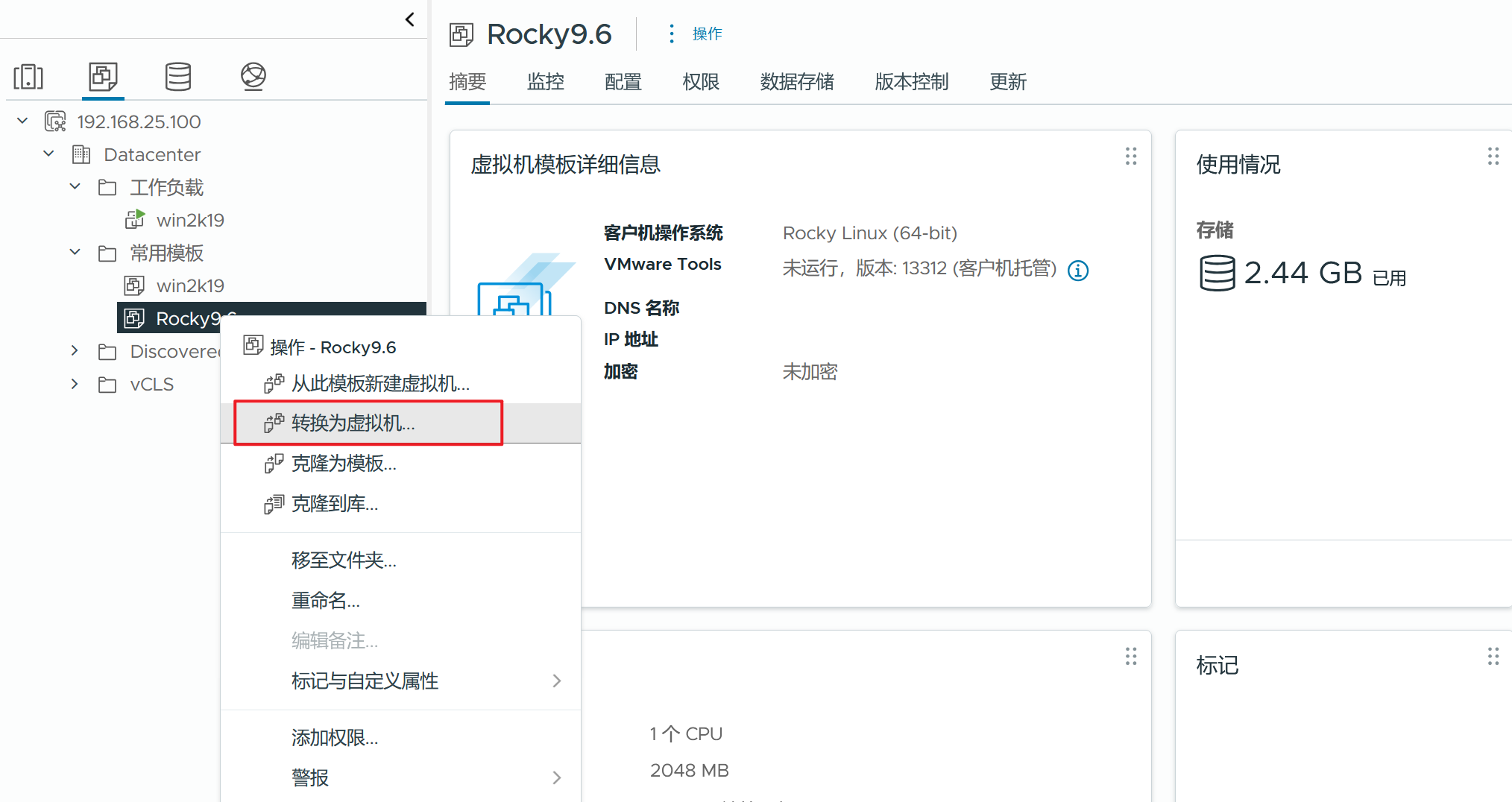Viewport: 1512px width, 802px height.
Task: Switch to the 监控 tab
Action: 545,81
